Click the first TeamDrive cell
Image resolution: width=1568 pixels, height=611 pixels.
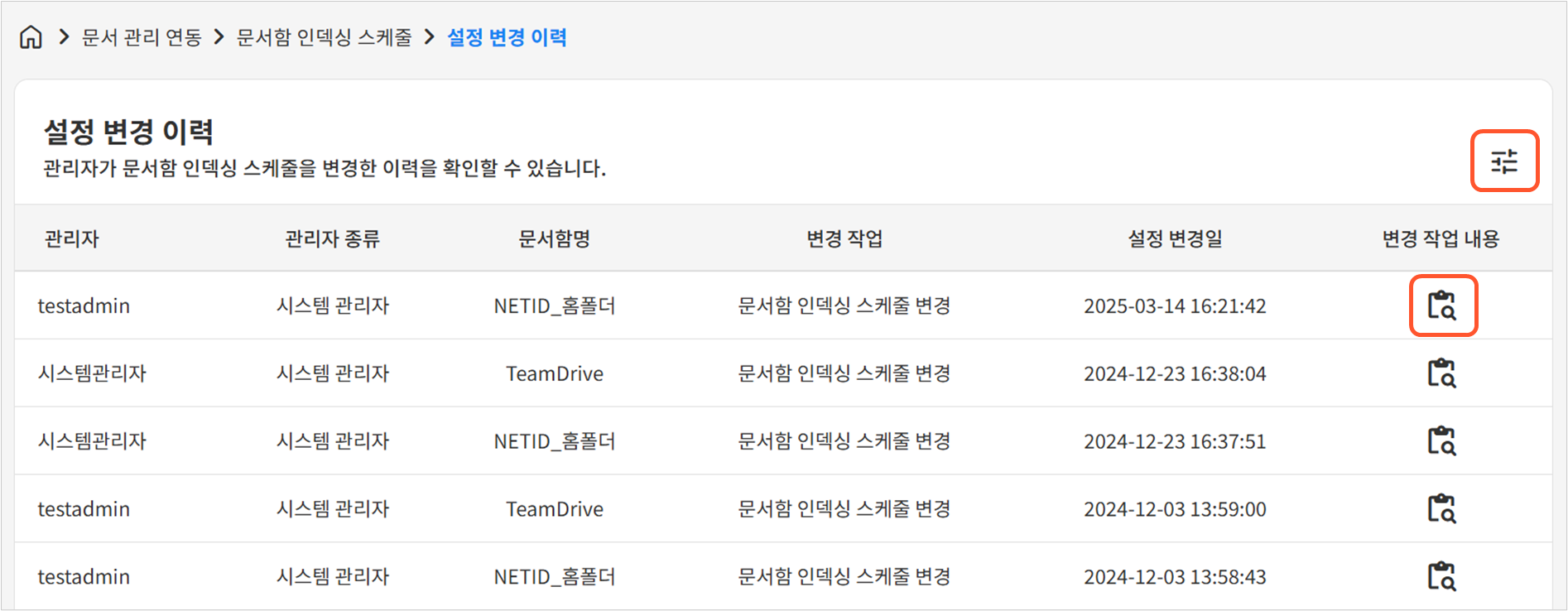pos(555,374)
